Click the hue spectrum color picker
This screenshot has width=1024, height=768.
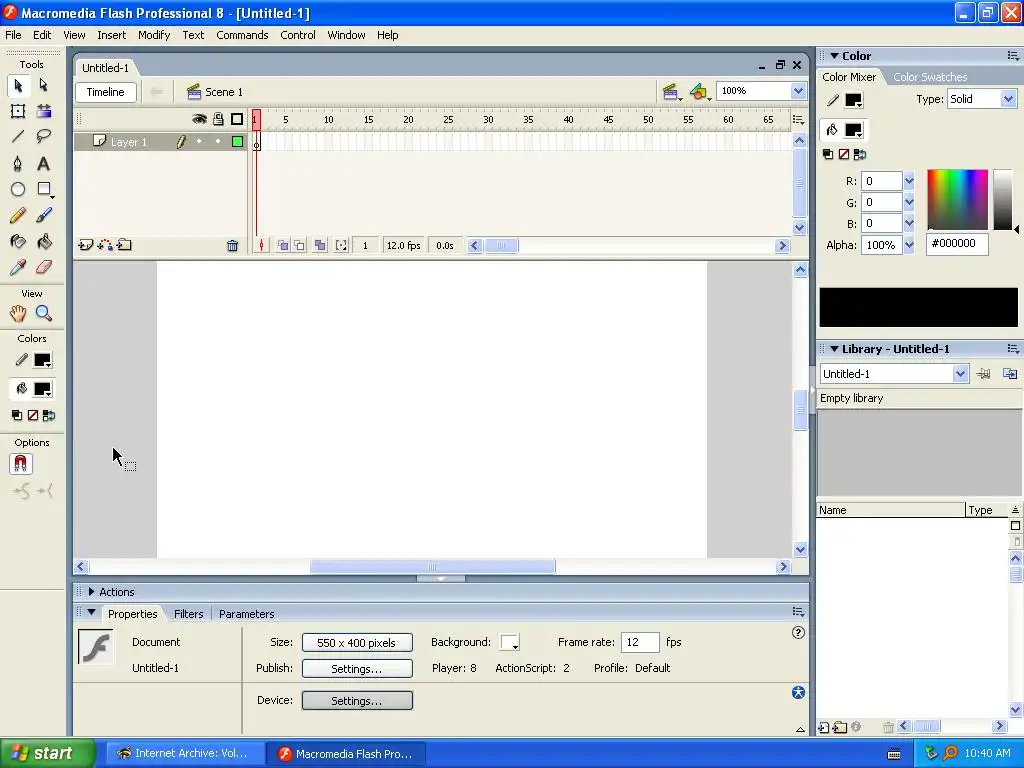tap(957, 199)
